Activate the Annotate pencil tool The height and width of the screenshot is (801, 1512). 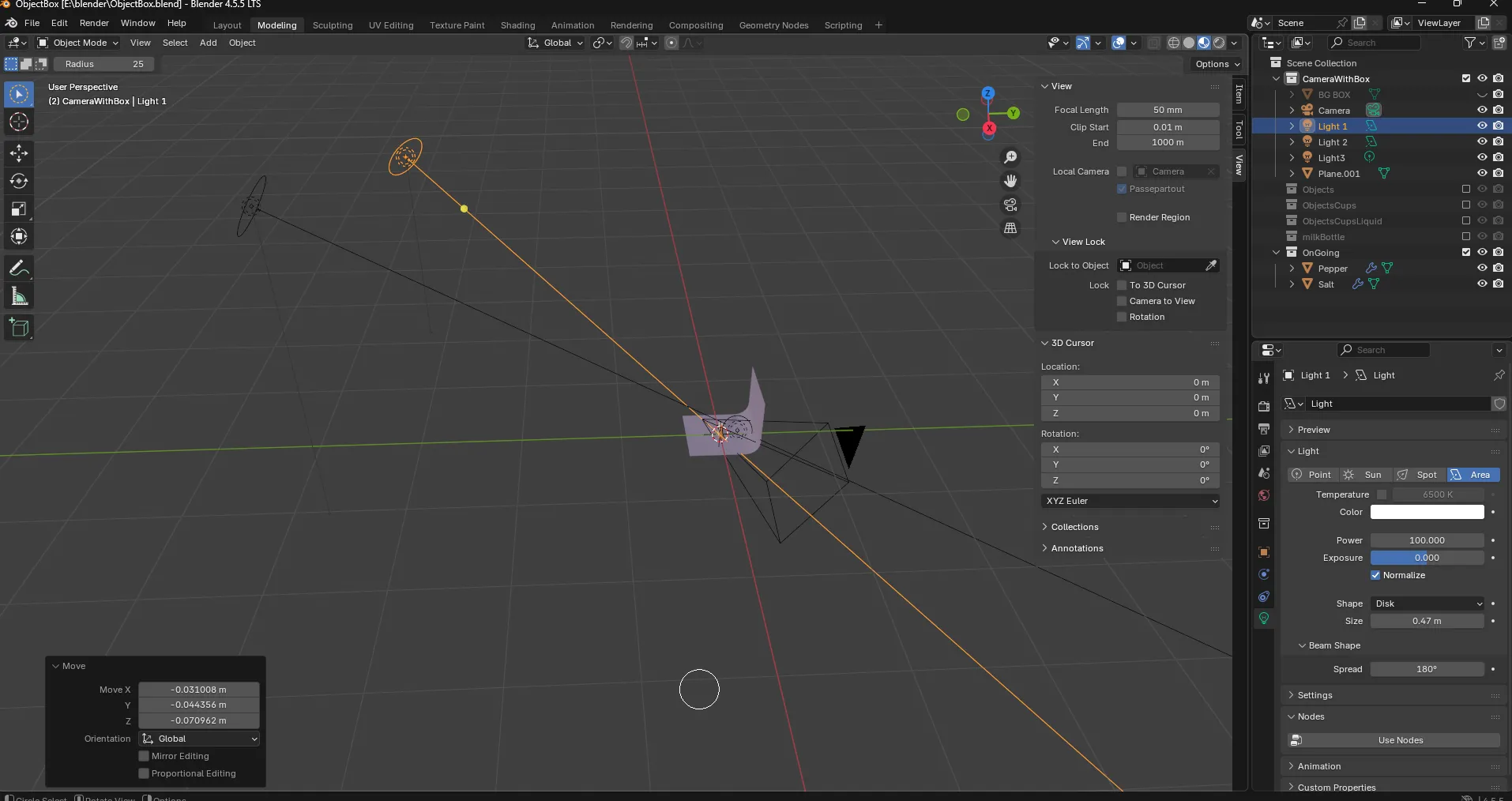19,269
